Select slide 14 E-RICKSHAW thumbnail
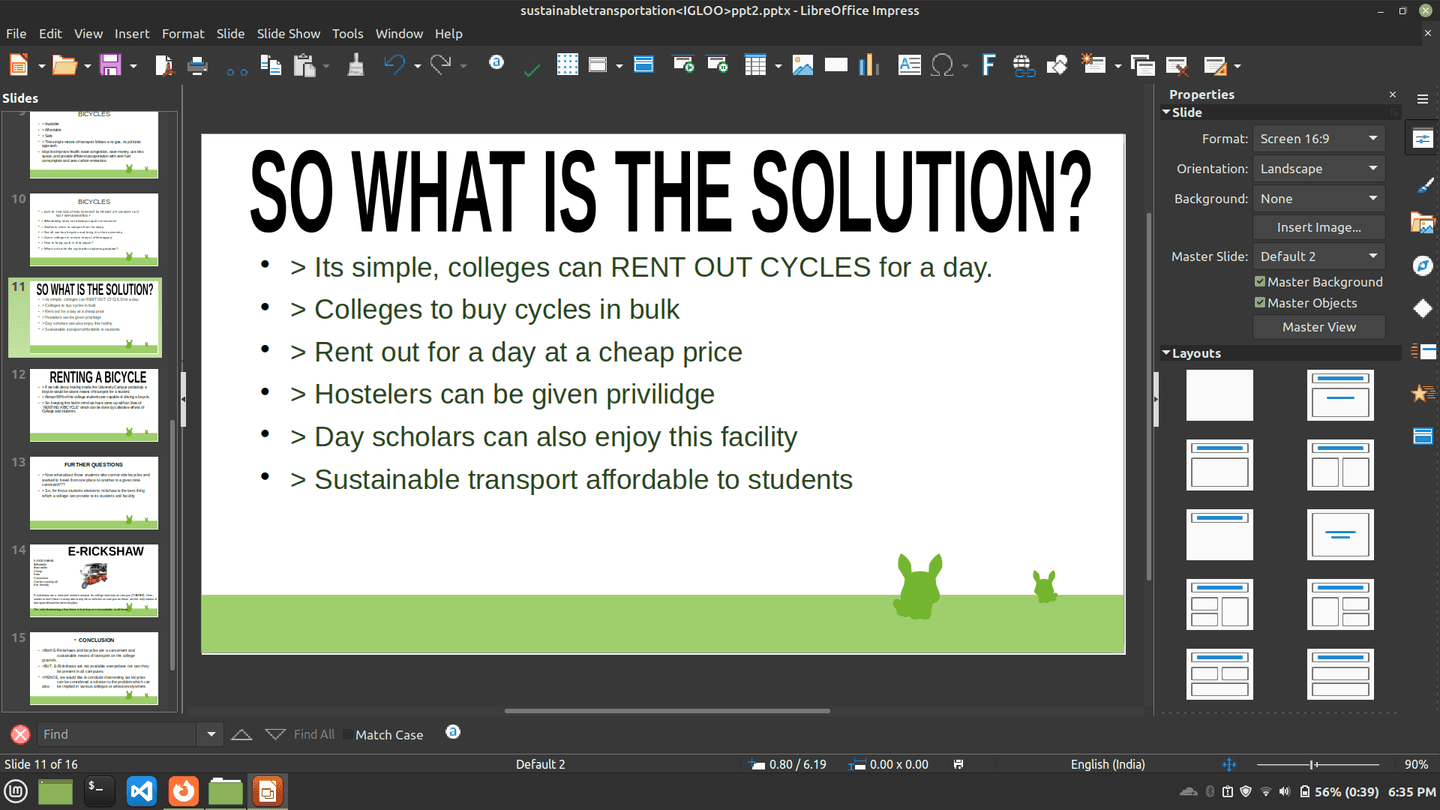Viewport: 1440px width, 810px height. (x=94, y=580)
